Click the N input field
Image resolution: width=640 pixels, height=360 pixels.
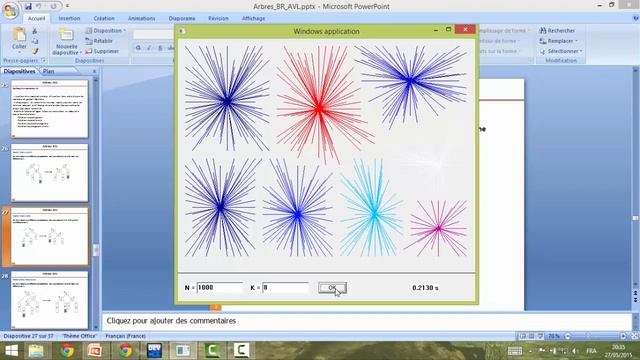tap(220, 288)
